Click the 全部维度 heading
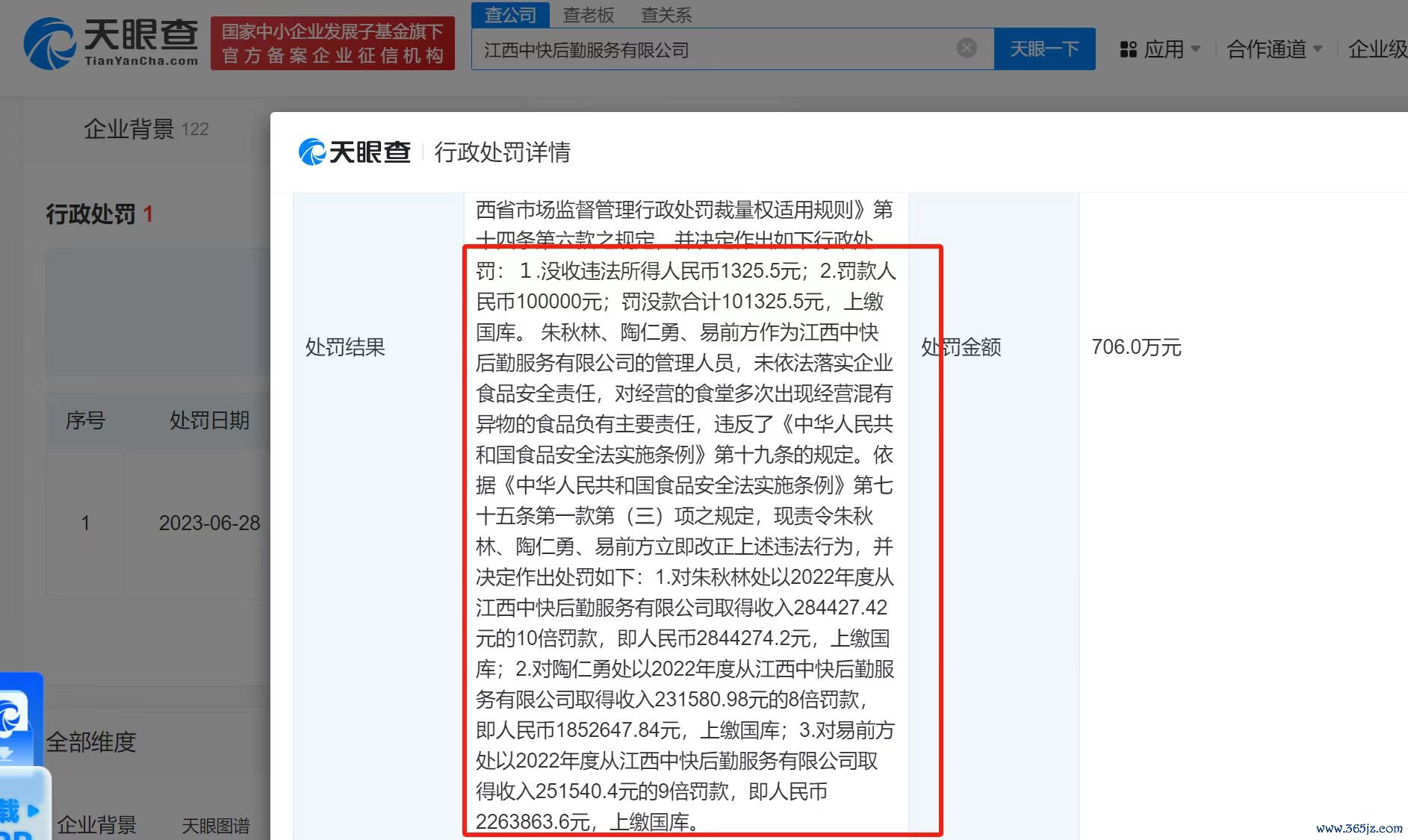Screen dimensions: 1408x840 90,742
